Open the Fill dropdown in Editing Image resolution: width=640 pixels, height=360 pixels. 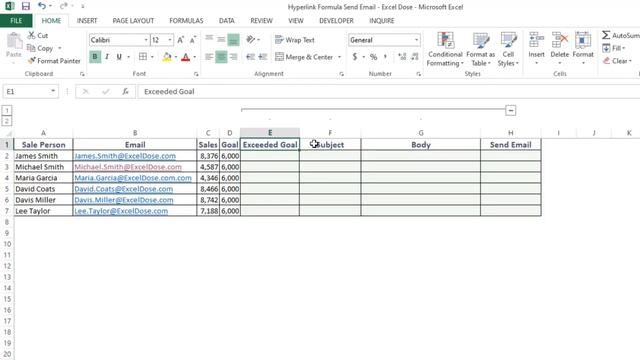614,48
